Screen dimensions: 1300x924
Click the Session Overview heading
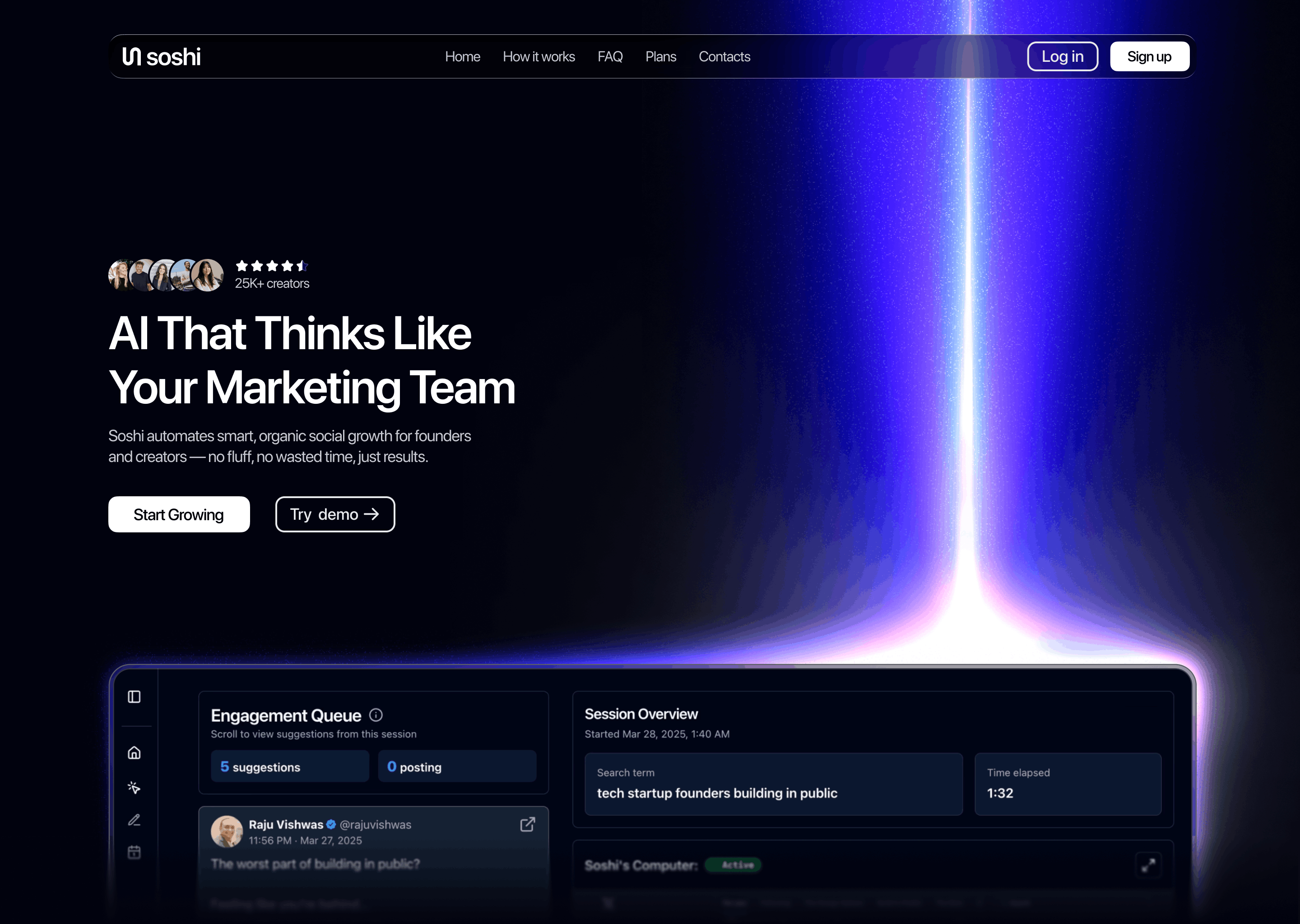point(641,714)
